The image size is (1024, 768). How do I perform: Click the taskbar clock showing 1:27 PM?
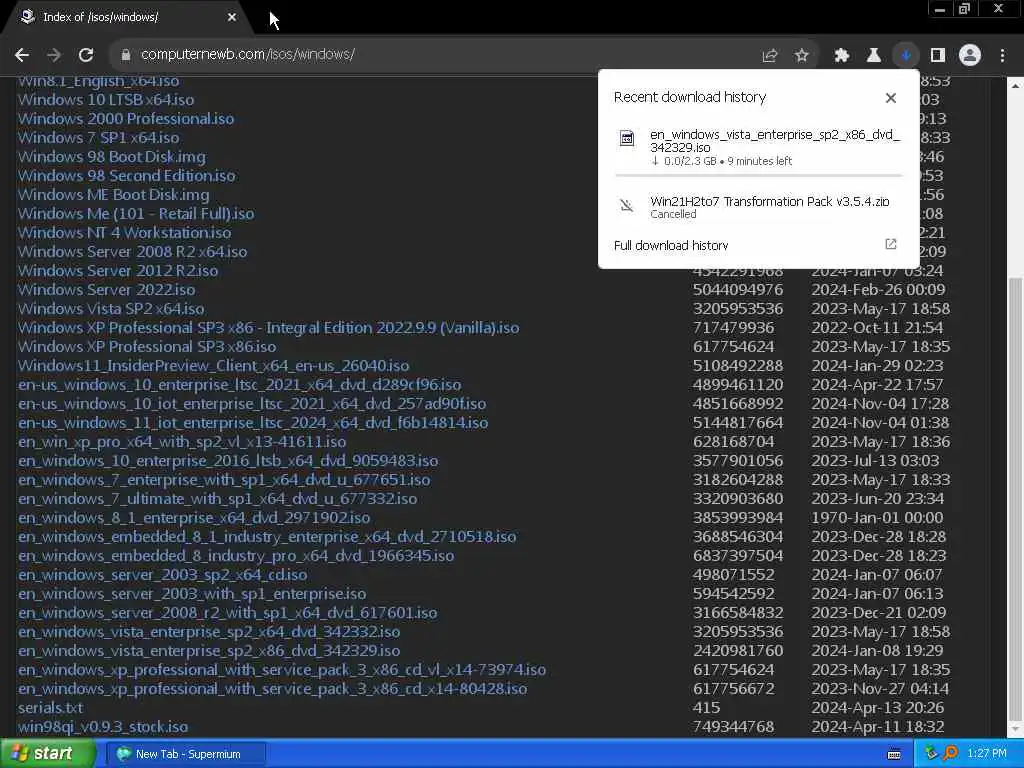[987, 754]
